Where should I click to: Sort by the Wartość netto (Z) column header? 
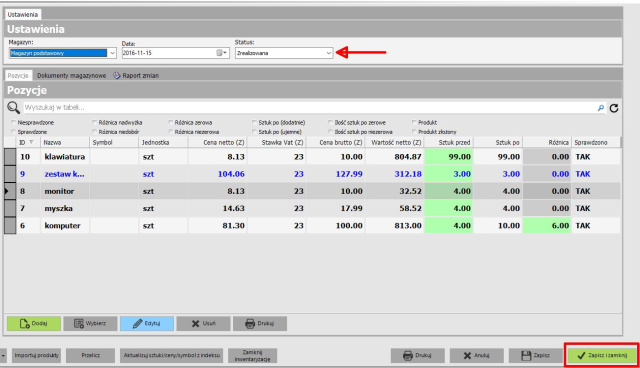pos(394,142)
